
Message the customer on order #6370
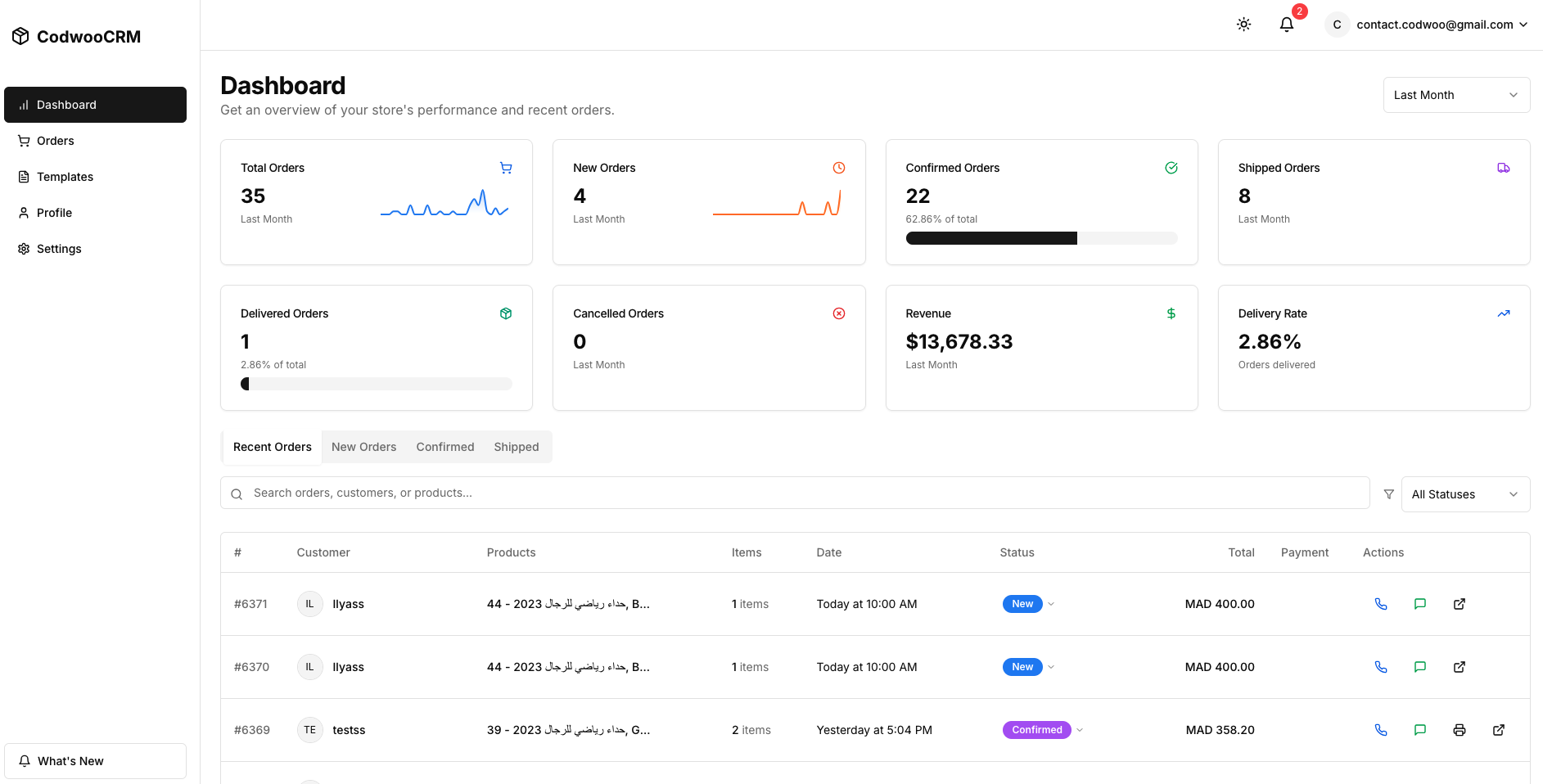[1420, 667]
